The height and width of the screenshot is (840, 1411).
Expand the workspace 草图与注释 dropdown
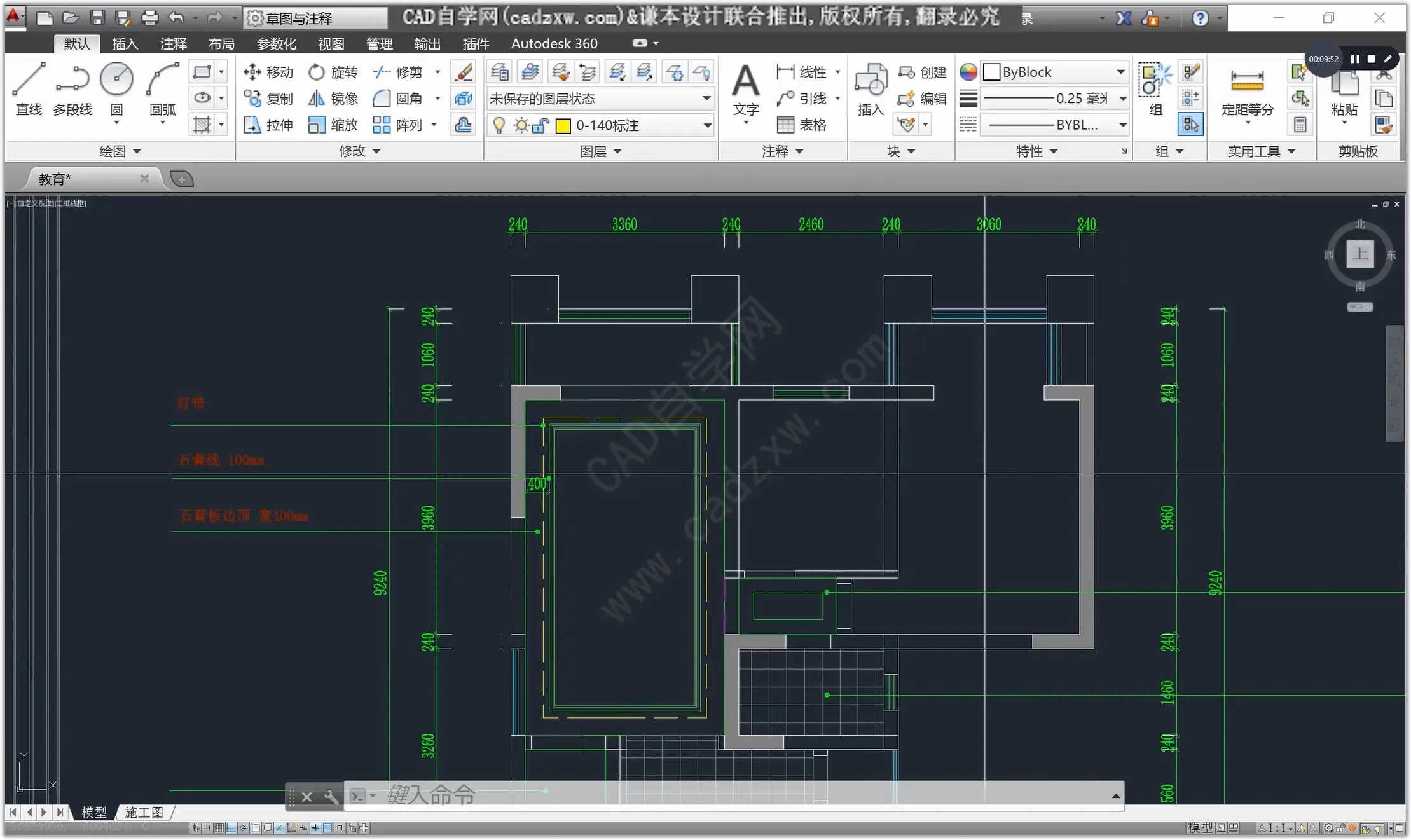316,18
